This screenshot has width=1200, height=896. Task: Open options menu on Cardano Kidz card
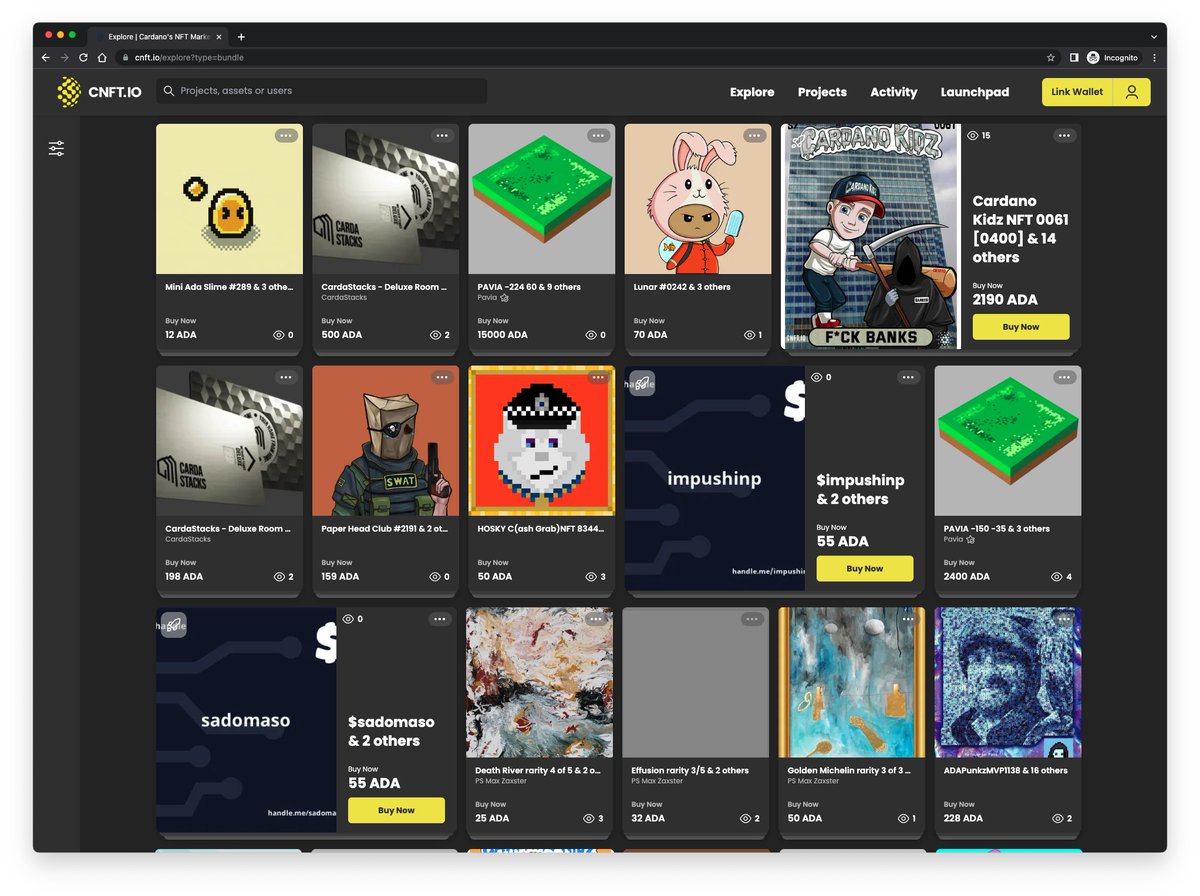[1064, 135]
